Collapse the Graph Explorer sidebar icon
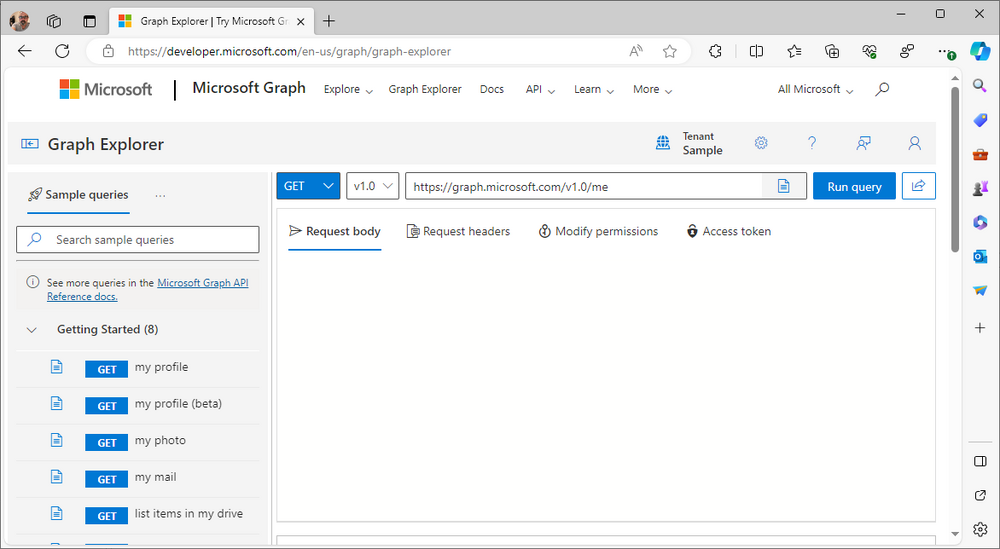1000x549 pixels. [29, 144]
